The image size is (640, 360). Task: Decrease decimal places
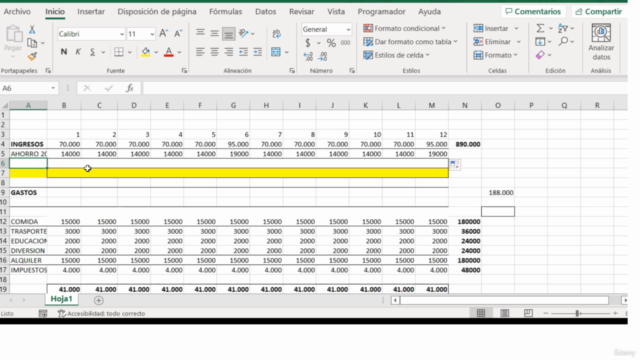(x=322, y=56)
